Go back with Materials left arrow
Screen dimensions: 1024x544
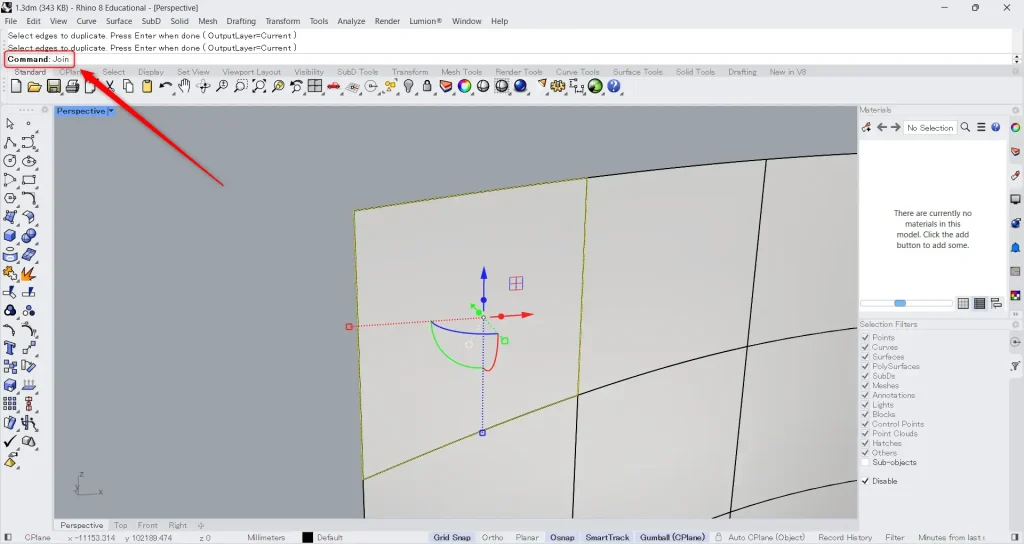click(882, 127)
